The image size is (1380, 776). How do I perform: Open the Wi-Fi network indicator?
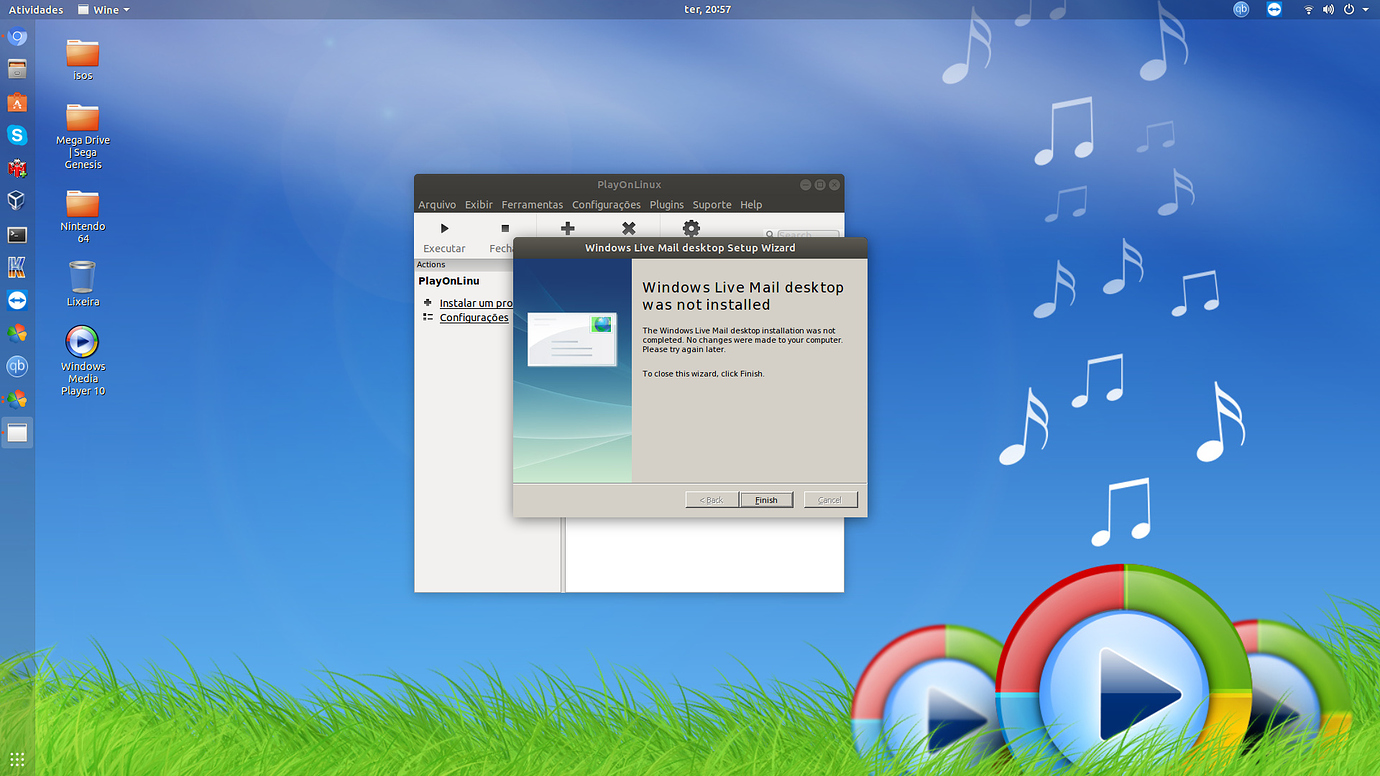pyautogui.click(x=1308, y=9)
